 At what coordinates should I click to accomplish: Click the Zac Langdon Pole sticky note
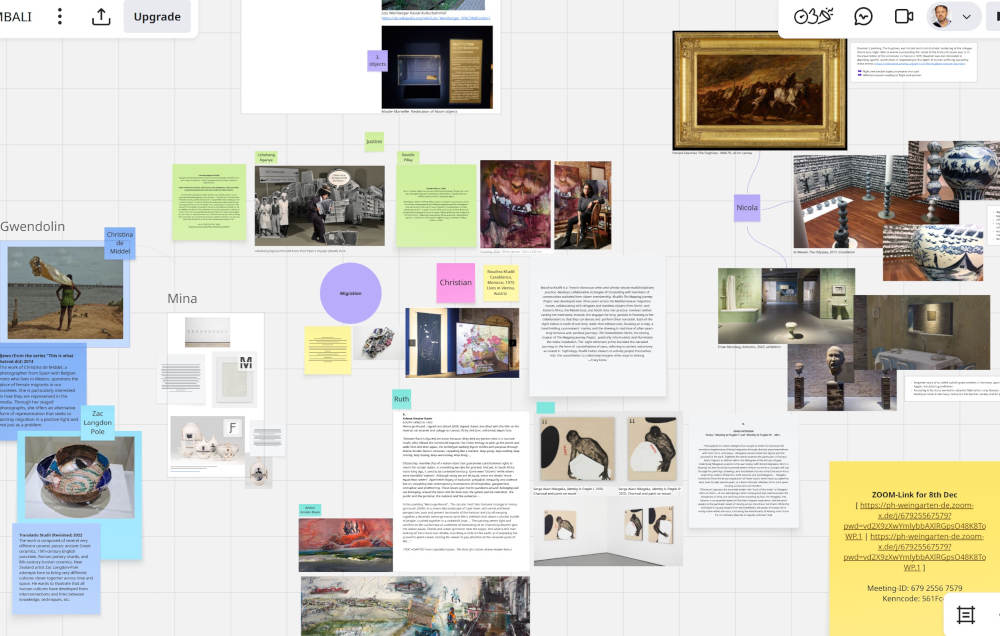[97, 421]
